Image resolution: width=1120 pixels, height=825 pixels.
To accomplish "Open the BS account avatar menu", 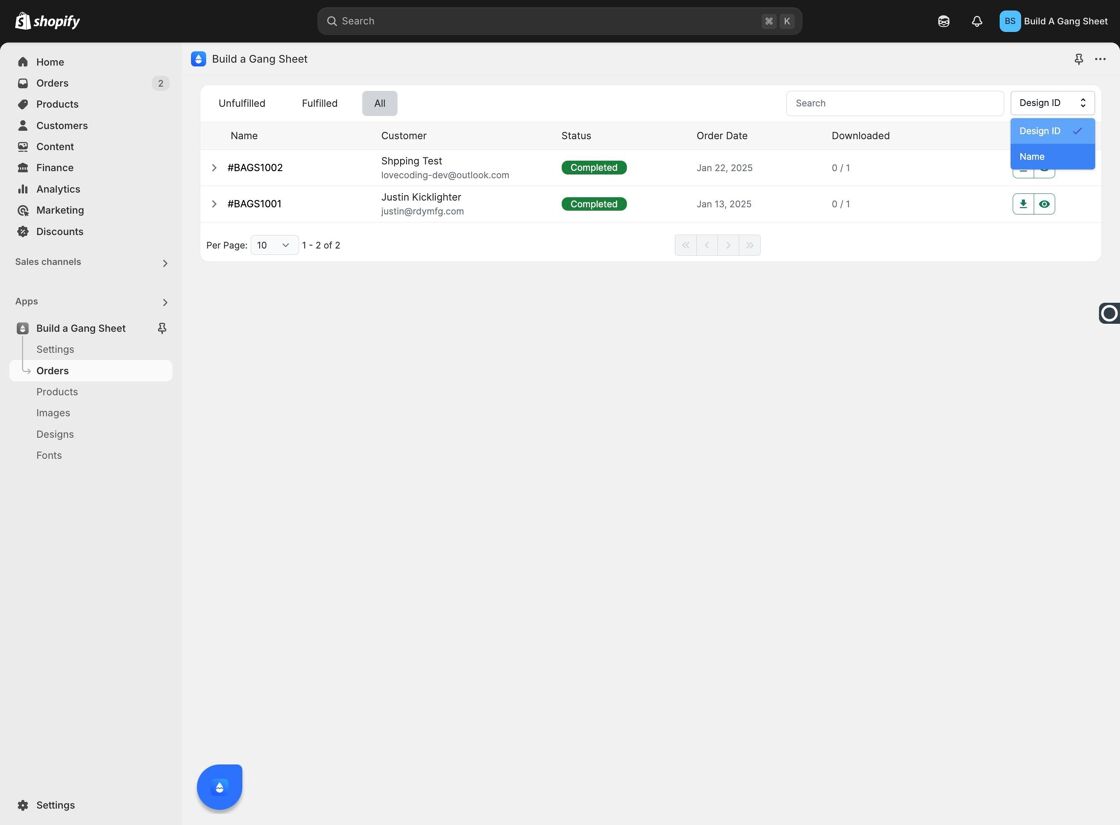I will [1009, 21].
